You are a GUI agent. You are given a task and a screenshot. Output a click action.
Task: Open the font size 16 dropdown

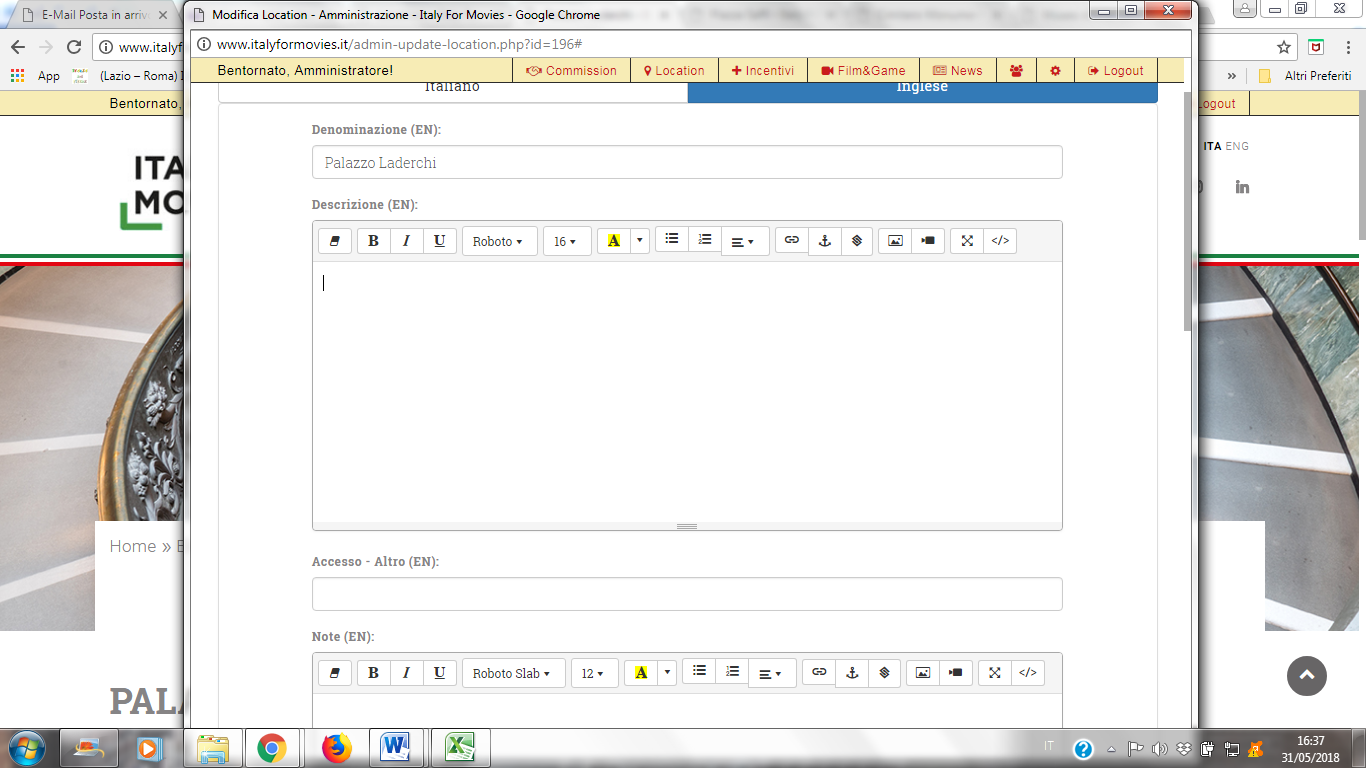(565, 241)
